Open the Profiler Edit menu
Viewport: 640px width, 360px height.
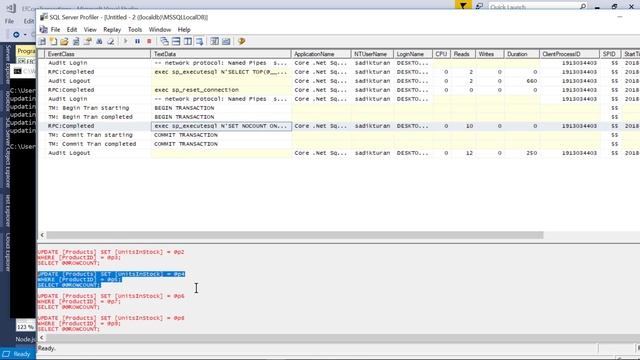(72, 30)
